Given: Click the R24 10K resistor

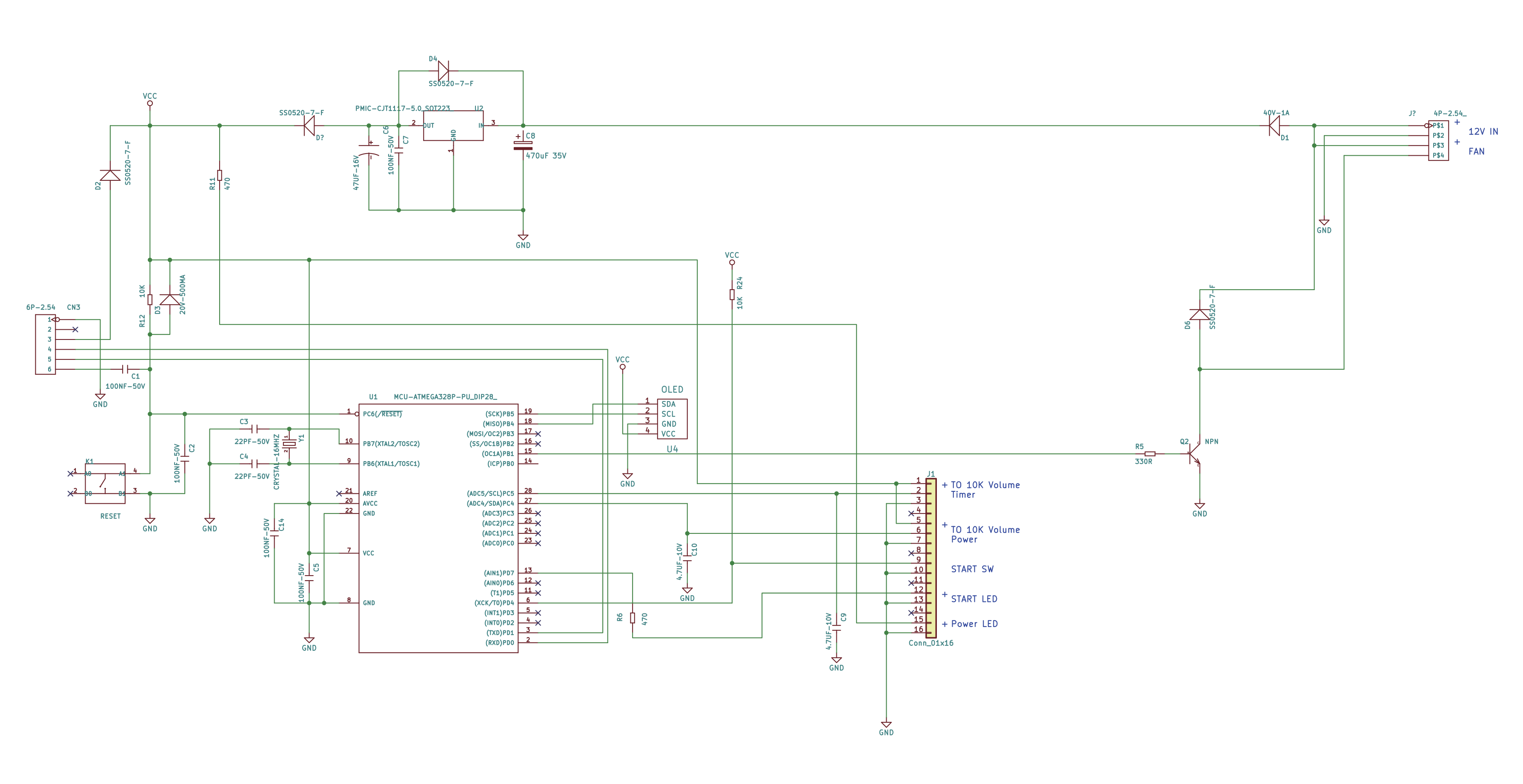Looking at the screenshot, I should click(732, 294).
